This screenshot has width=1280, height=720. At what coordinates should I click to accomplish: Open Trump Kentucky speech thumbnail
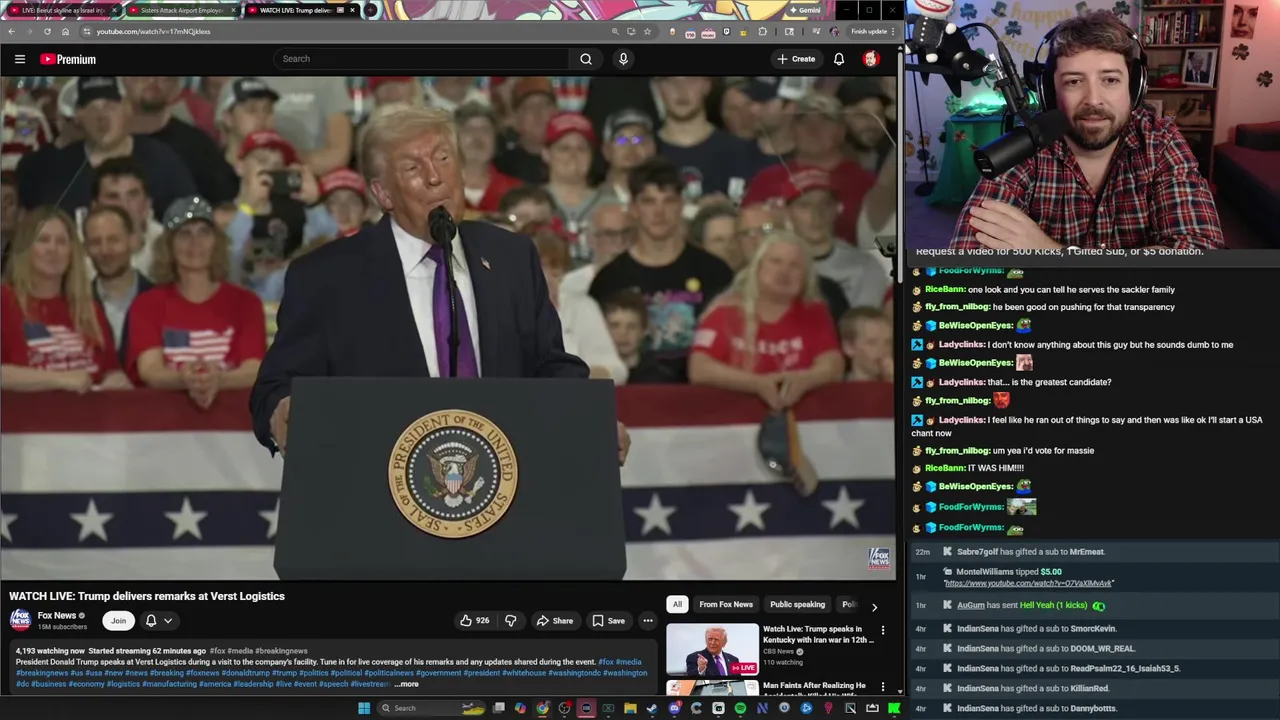(x=712, y=650)
